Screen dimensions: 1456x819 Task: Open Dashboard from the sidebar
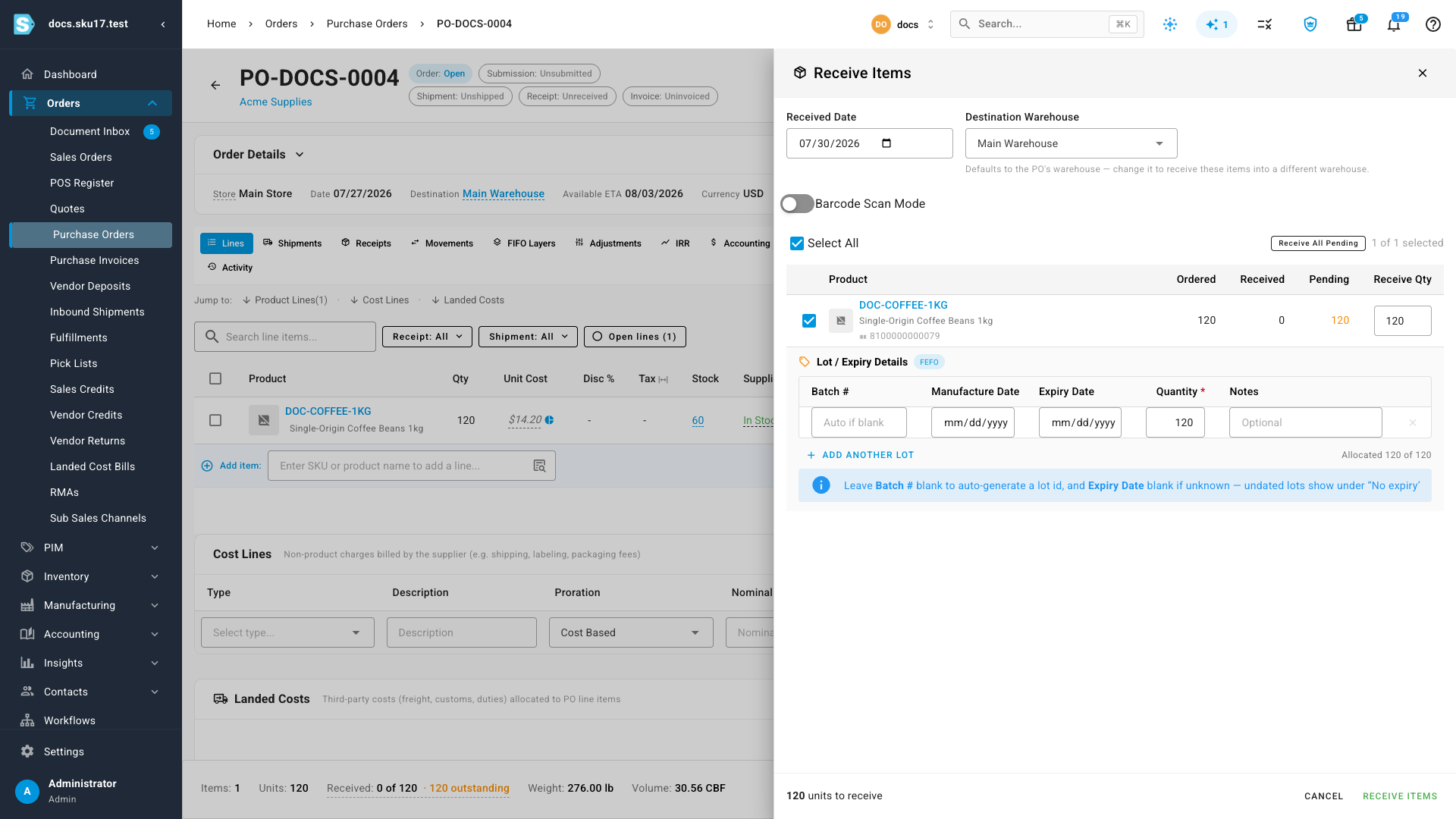(90, 74)
